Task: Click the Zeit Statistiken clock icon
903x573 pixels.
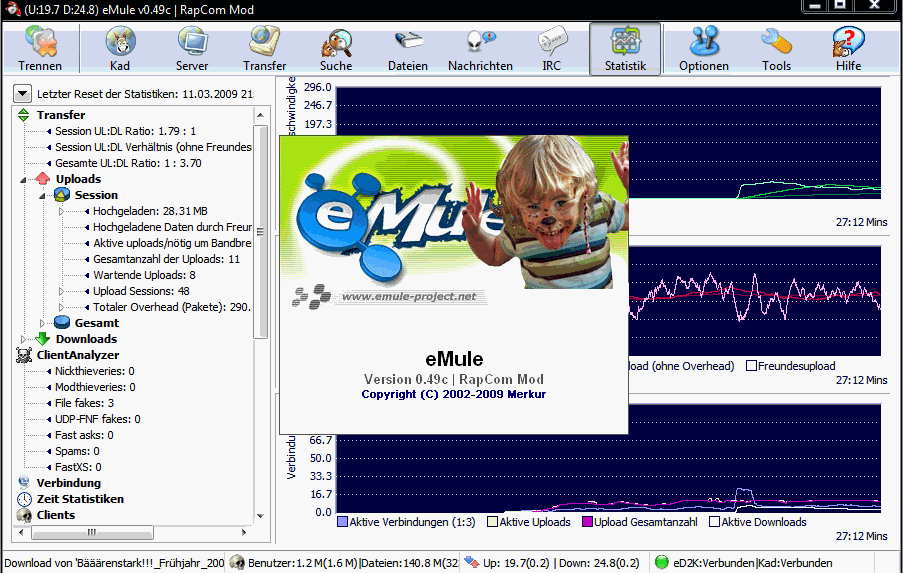Action: tap(24, 499)
